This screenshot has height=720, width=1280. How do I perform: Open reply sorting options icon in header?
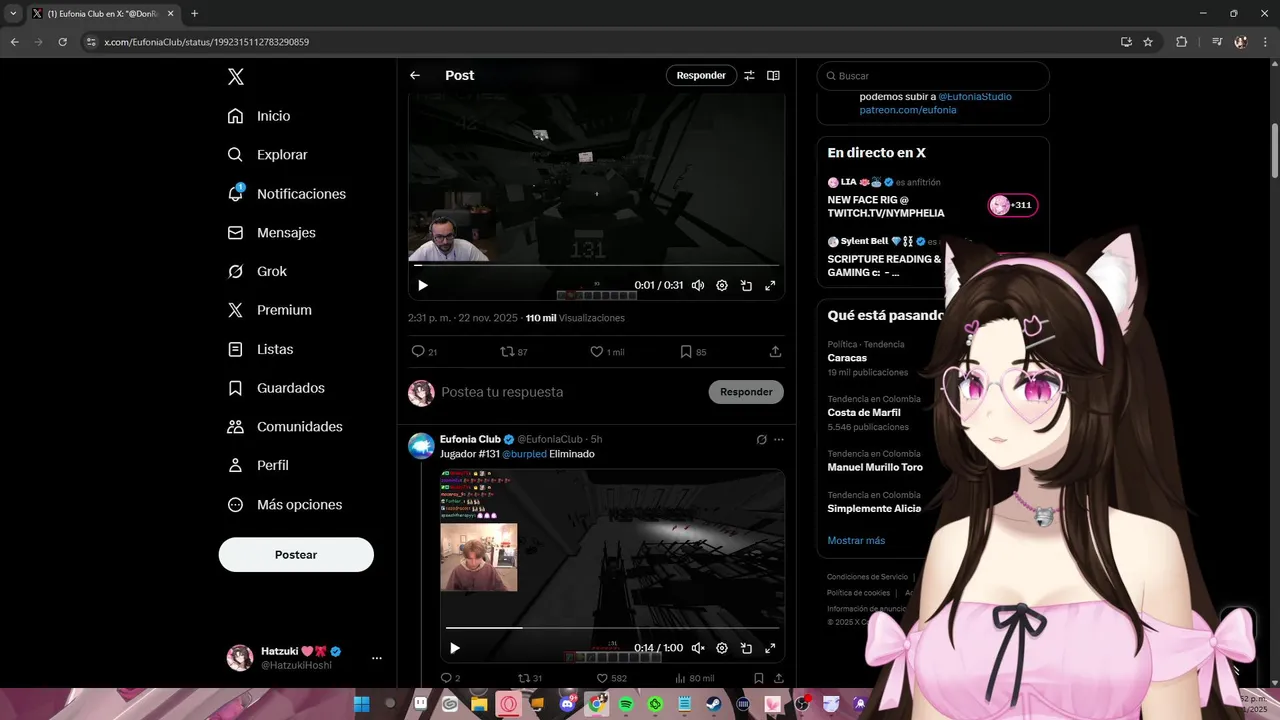tap(749, 75)
